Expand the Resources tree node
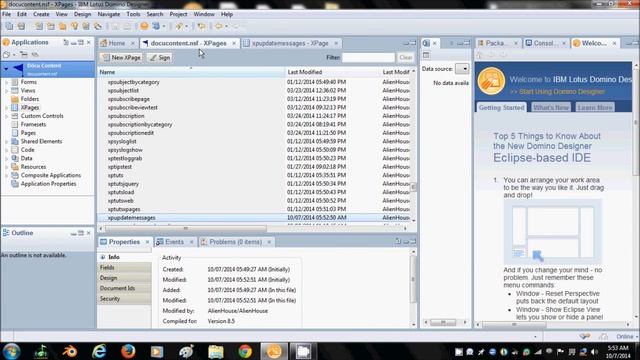The image size is (640, 360). [7, 167]
